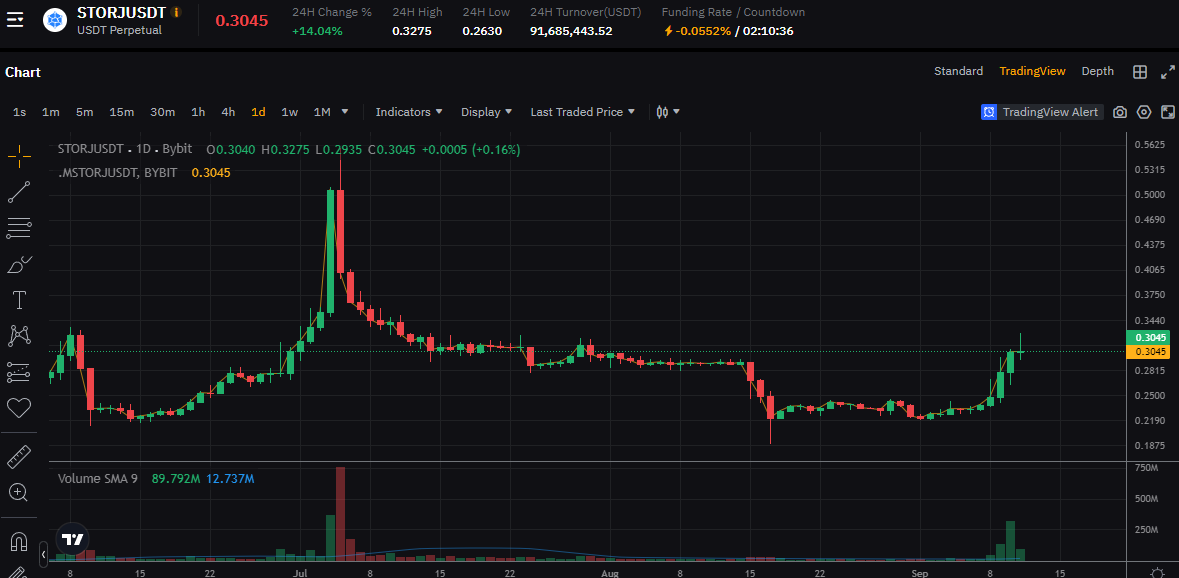Image resolution: width=1179 pixels, height=578 pixels.
Task: Select the 1s timeframe
Action: (x=20, y=112)
